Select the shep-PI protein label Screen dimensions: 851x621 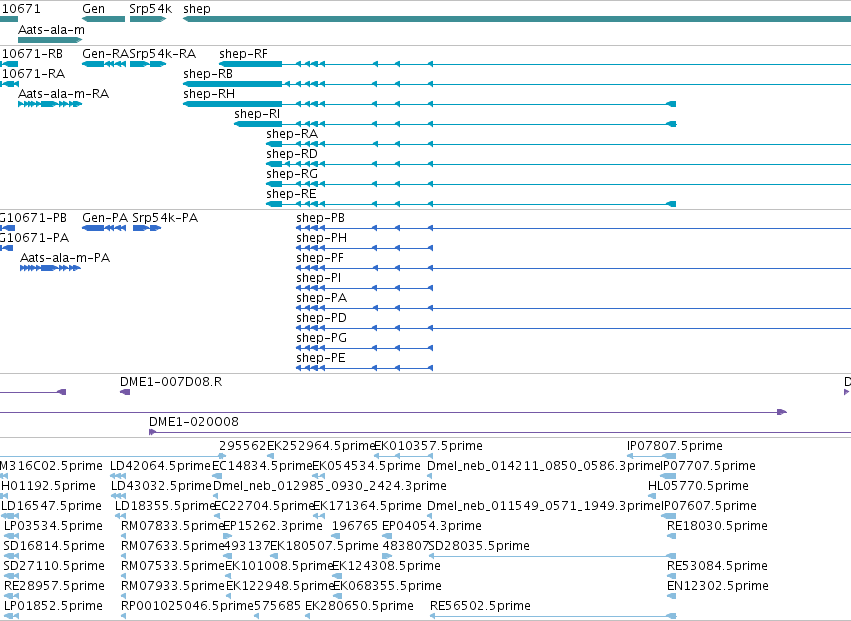[319, 278]
